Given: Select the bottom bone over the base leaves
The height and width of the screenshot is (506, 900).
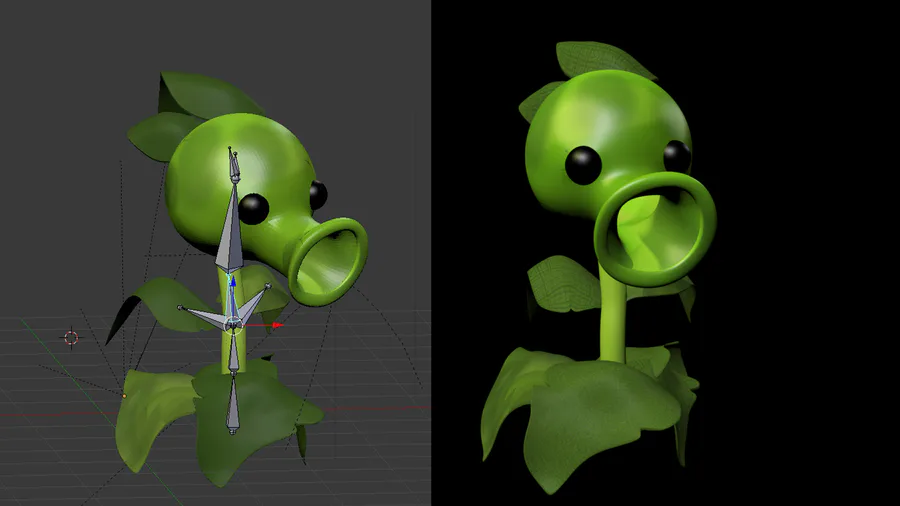Looking at the screenshot, I should 232,405.
